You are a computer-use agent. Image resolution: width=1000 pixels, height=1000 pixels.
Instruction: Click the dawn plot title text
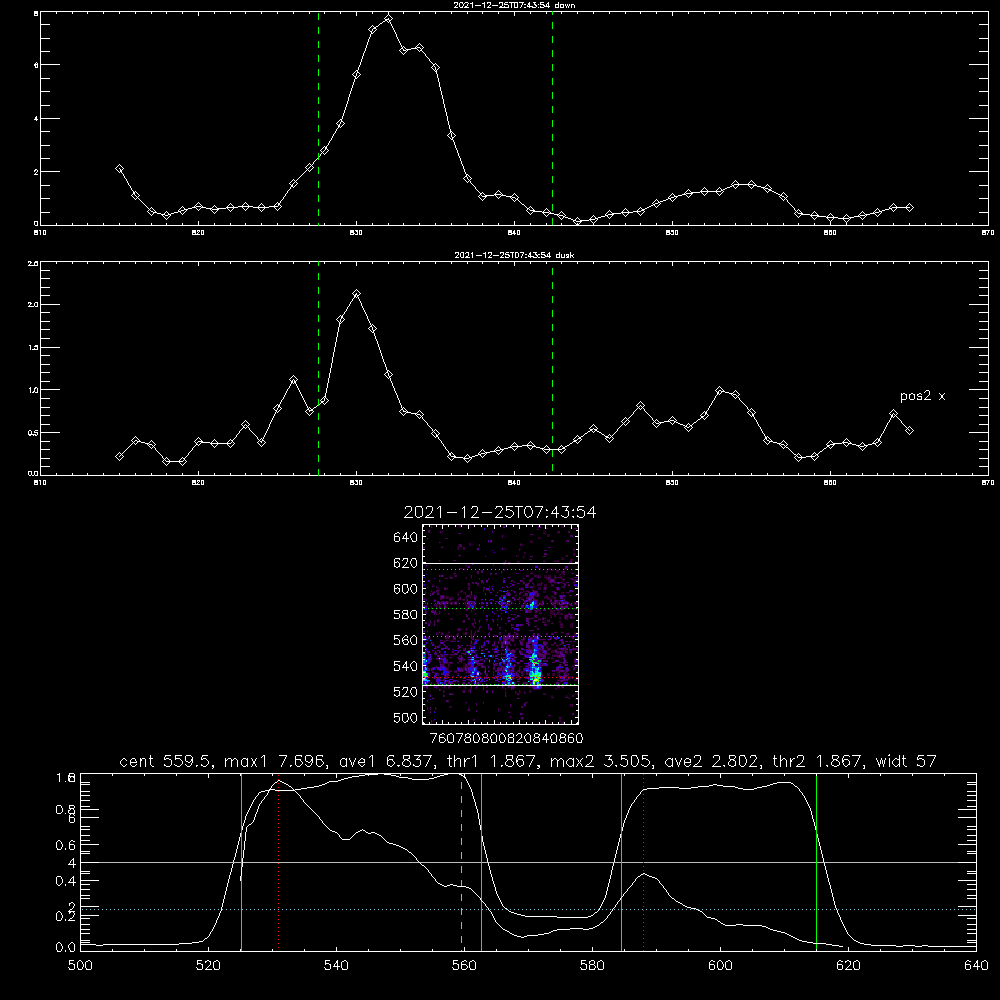click(x=515, y=5)
